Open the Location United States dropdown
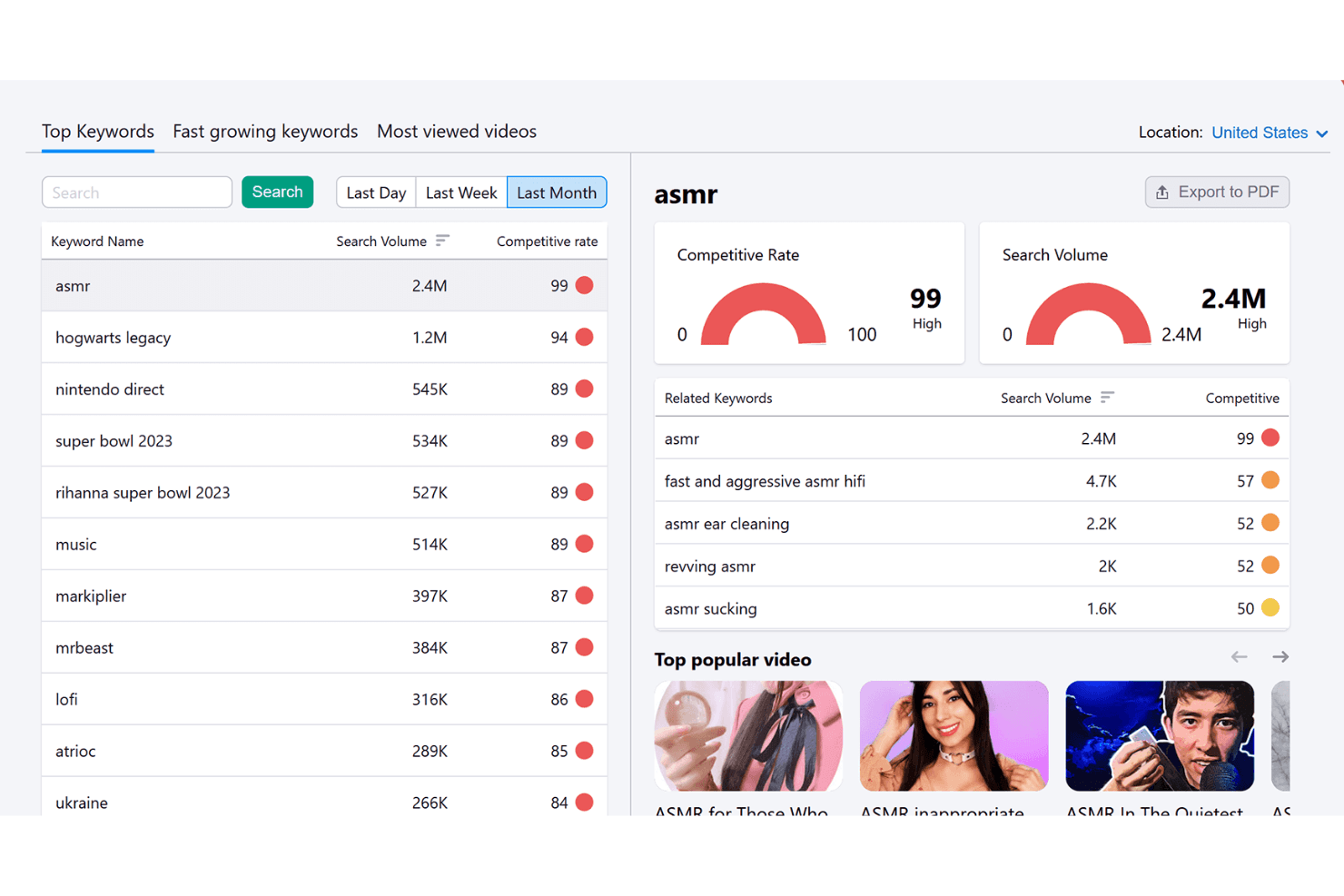 (1270, 133)
